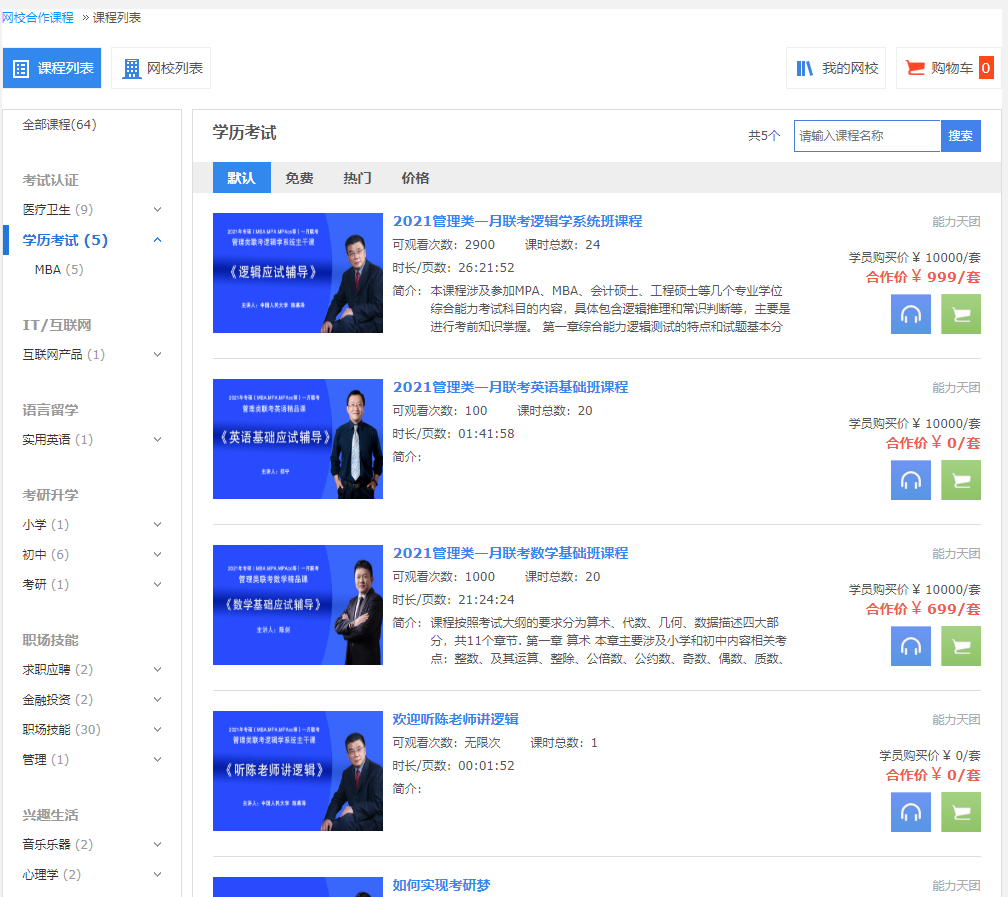This screenshot has width=1008, height=897.
Task: Sort courses by 价格 tab
Action: click(415, 178)
